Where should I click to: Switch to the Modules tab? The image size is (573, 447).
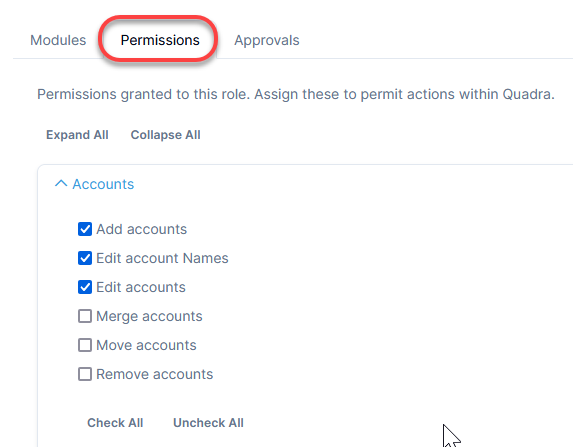click(x=58, y=40)
